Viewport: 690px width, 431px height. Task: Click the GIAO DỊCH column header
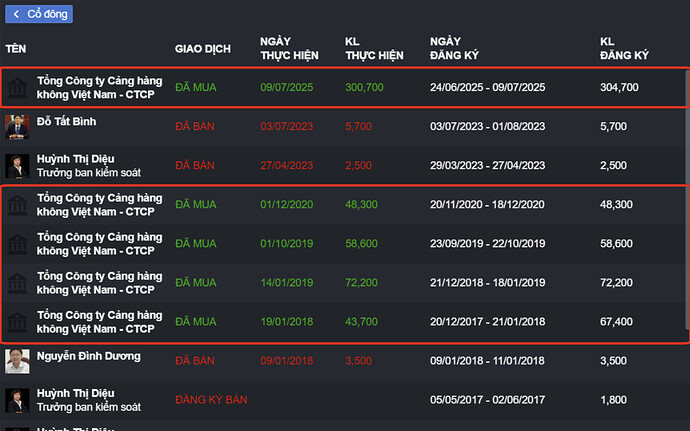coord(202,49)
